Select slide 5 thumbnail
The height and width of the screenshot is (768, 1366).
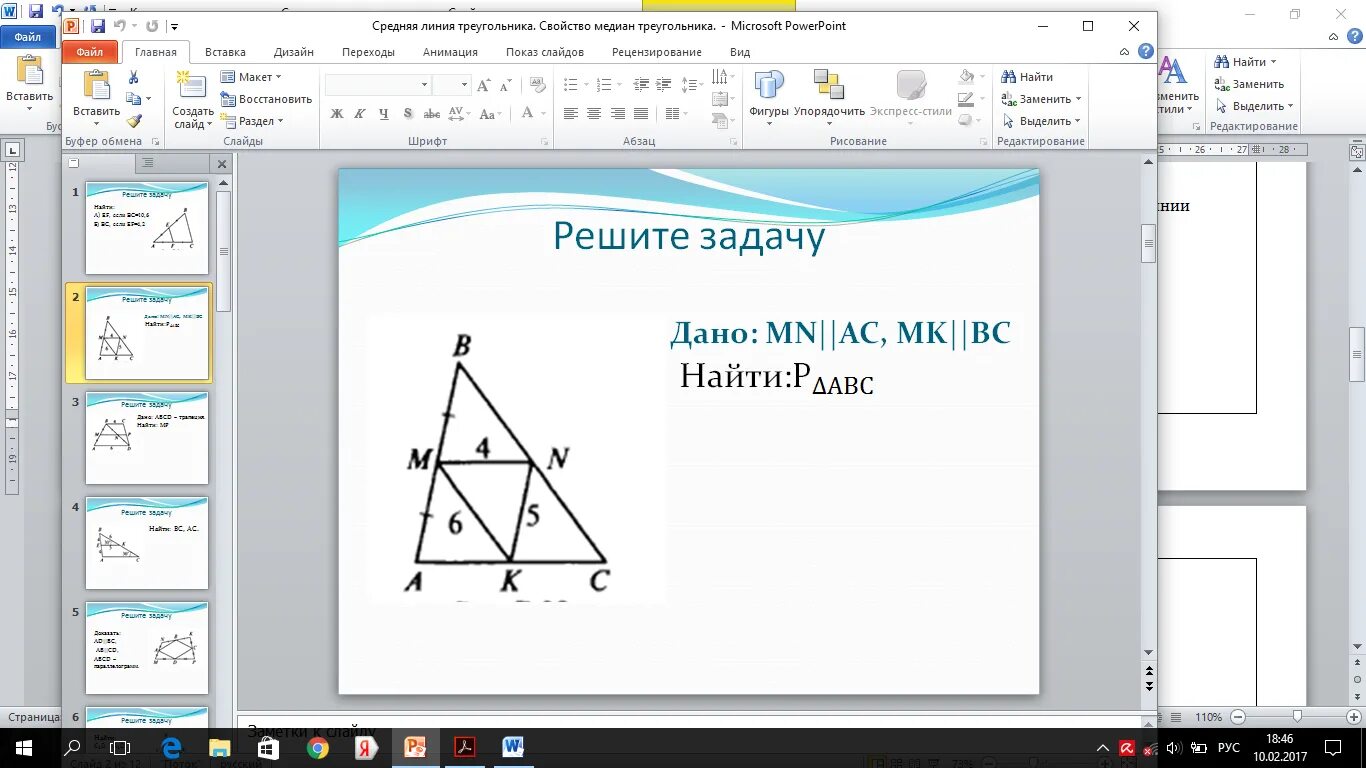click(147, 648)
